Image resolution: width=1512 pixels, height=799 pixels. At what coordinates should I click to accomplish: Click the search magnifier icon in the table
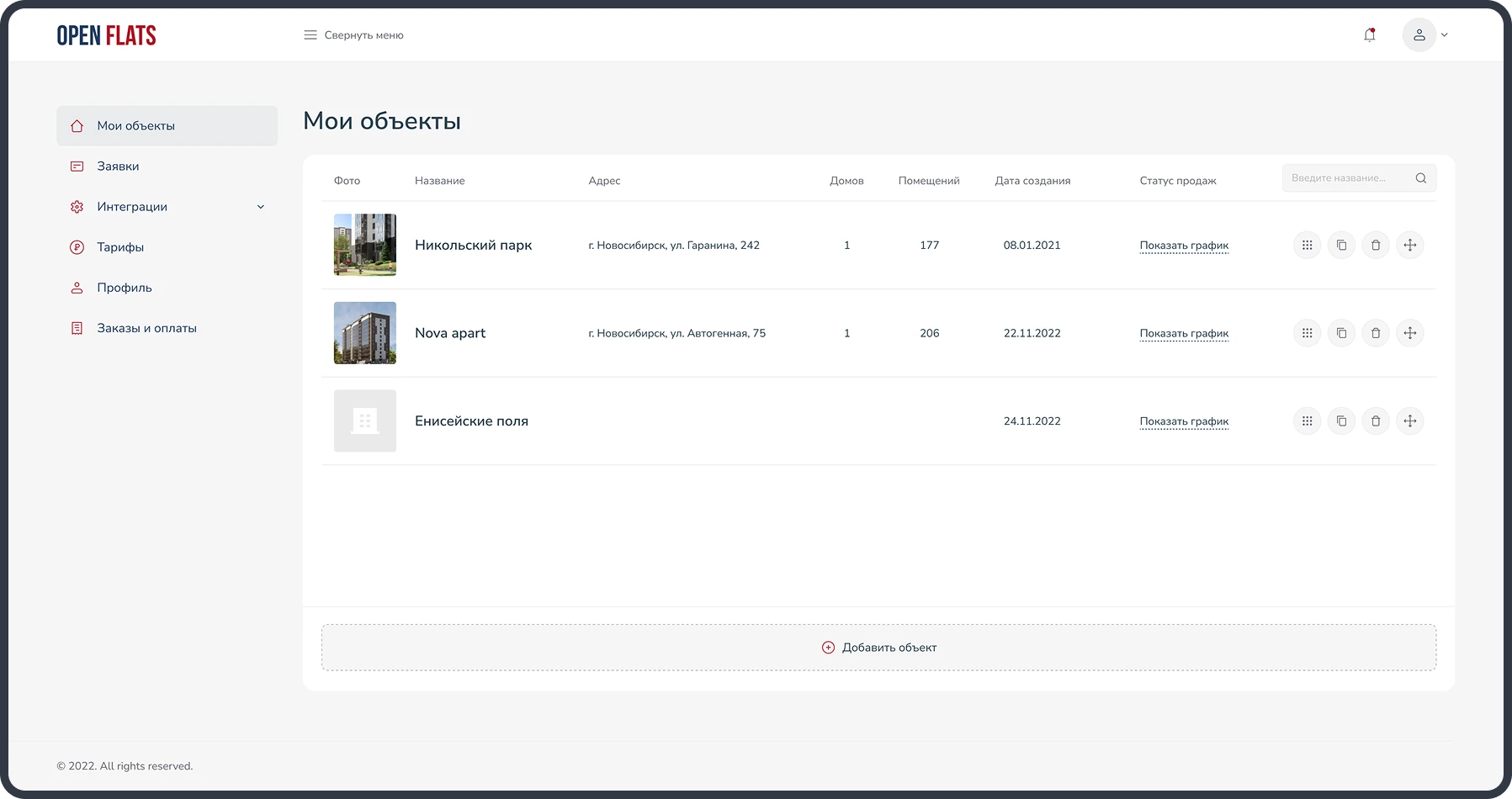[1420, 178]
